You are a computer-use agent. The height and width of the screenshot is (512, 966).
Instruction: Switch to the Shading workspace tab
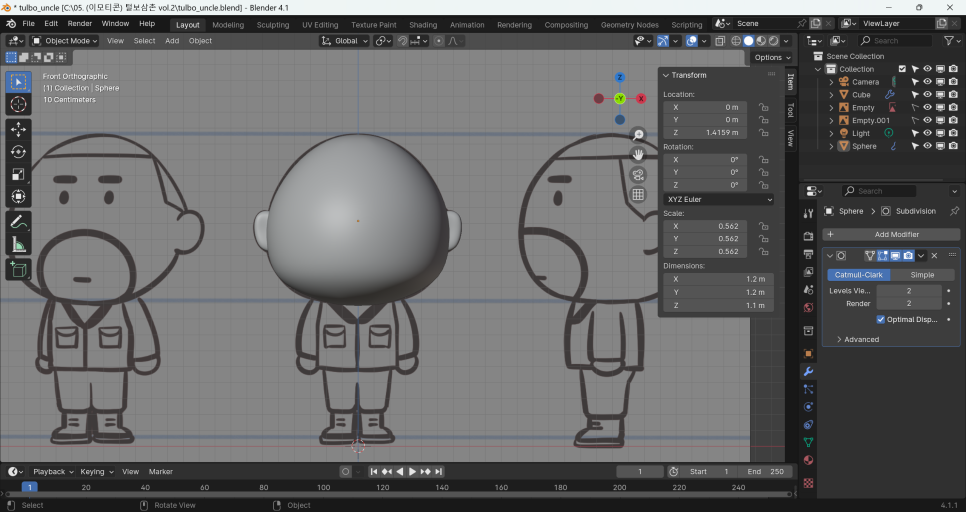(x=423, y=25)
